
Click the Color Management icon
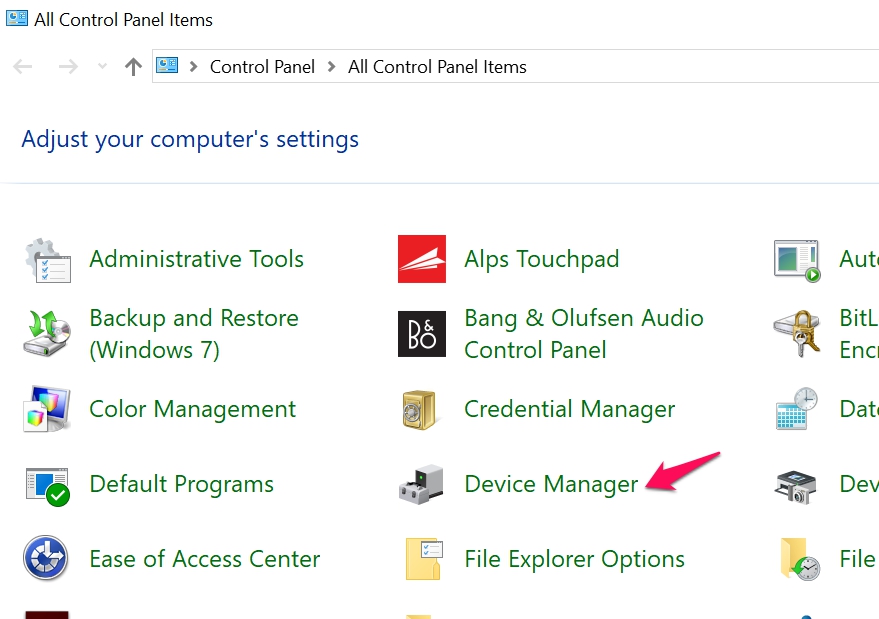pos(47,409)
